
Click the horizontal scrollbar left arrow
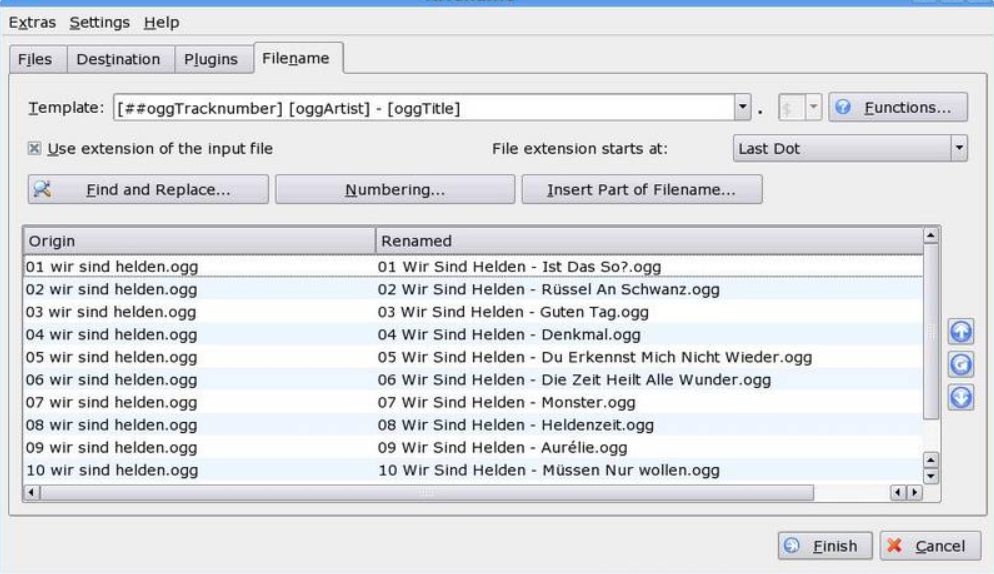point(32,492)
